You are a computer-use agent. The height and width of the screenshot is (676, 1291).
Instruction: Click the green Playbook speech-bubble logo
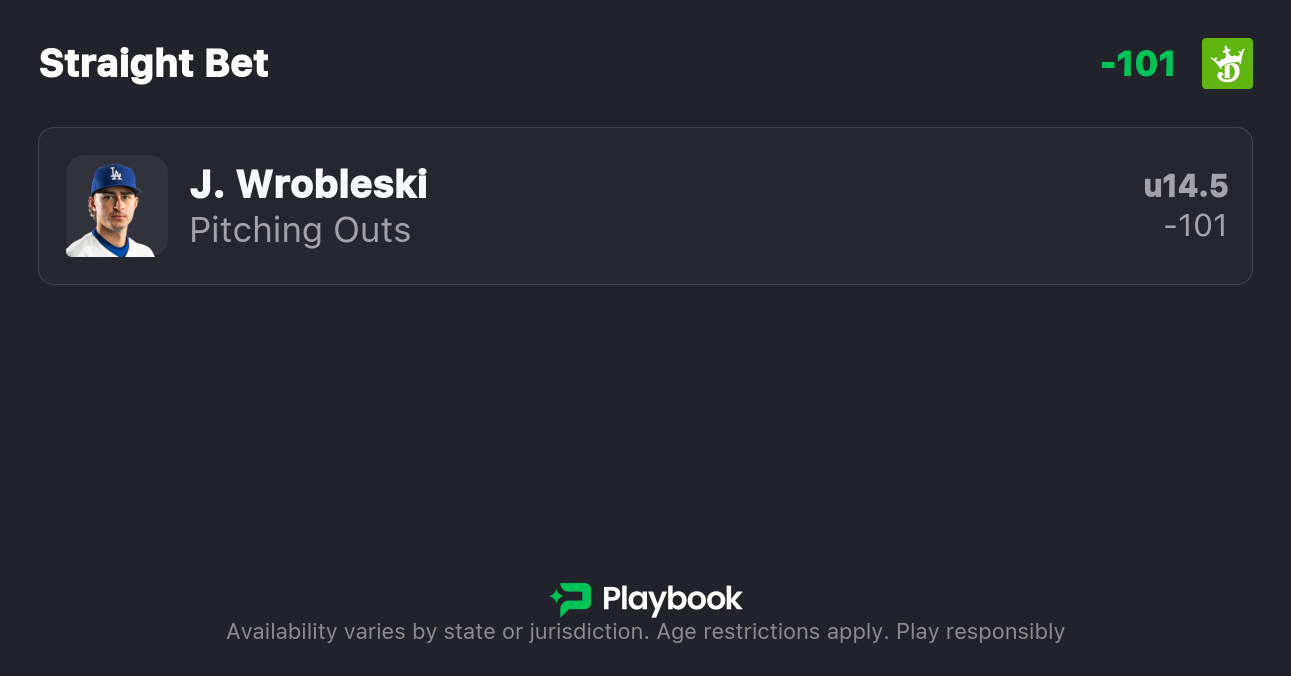pos(575,599)
